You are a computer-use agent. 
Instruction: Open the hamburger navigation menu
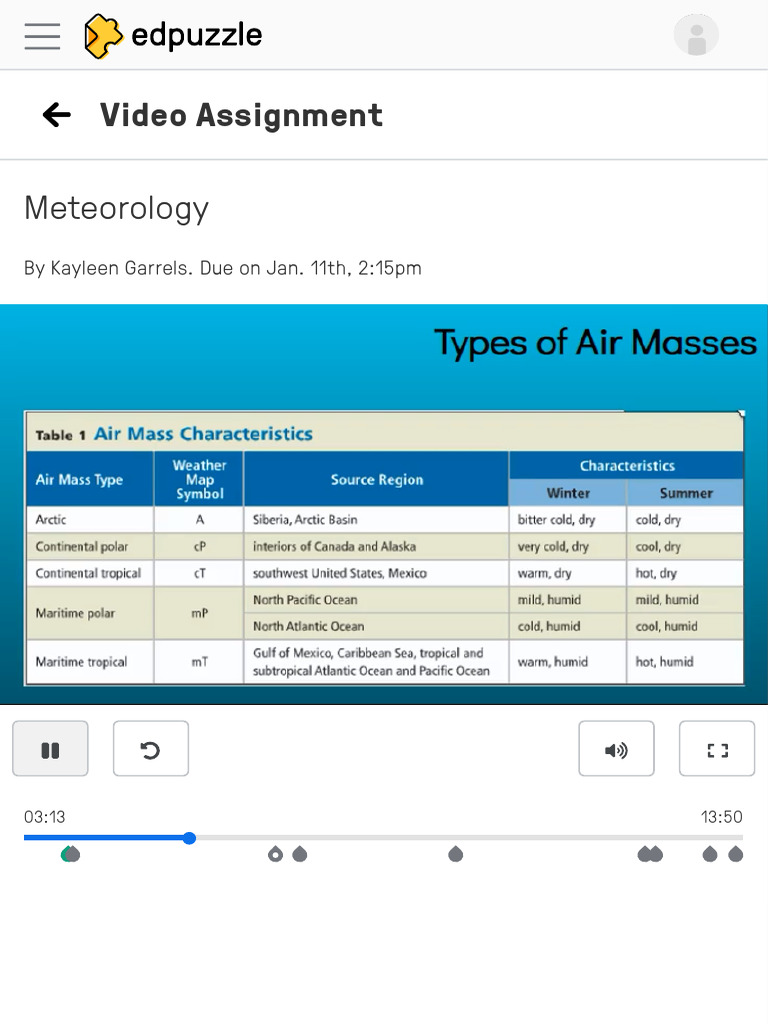coord(42,36)
